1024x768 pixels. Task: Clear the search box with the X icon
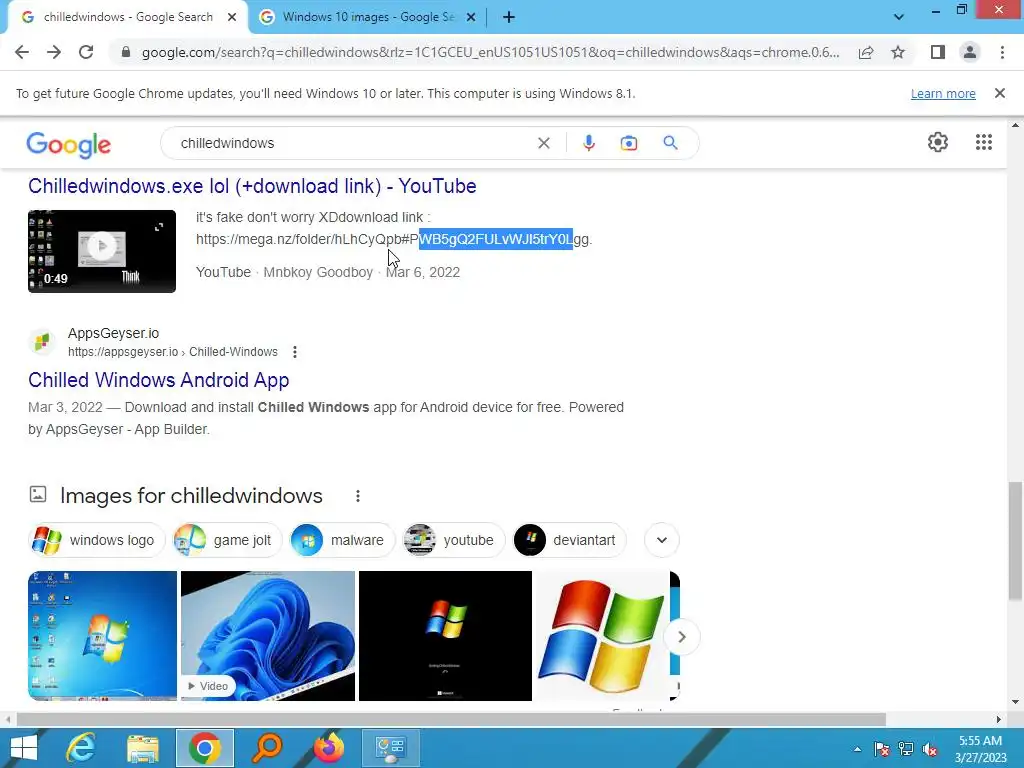click(x=543, y=143)
